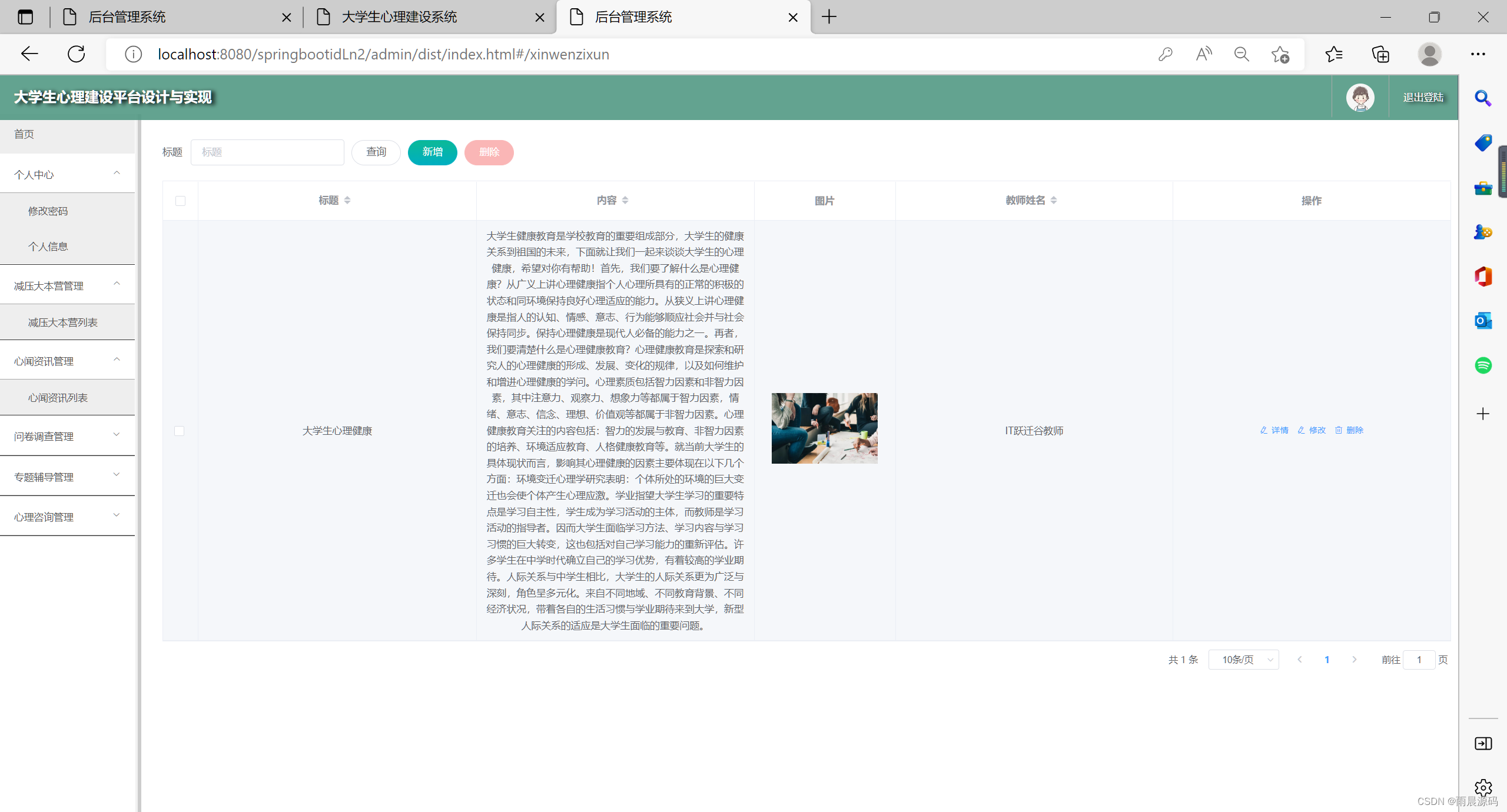Screen dimensions: 1507x812
Task: Open sidebar Tools briefcase icon
Action: (x=1483, y=188)
